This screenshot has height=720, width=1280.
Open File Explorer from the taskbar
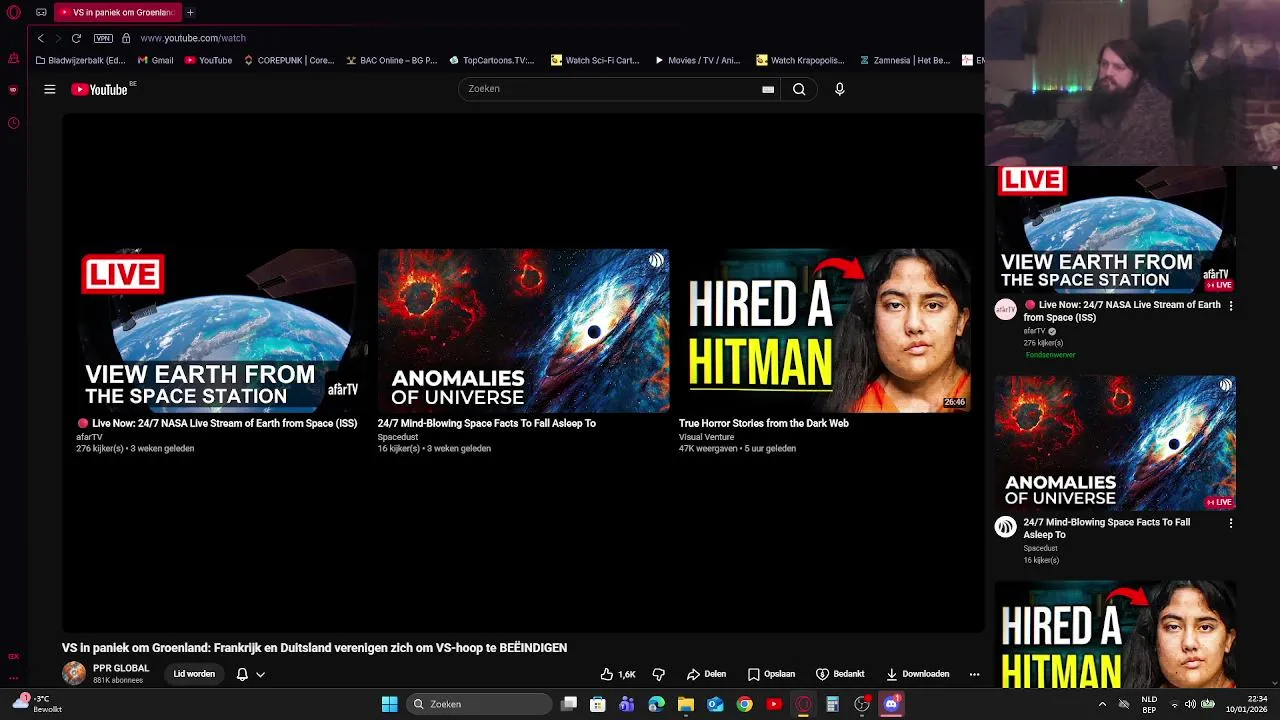tap(685, 704)
